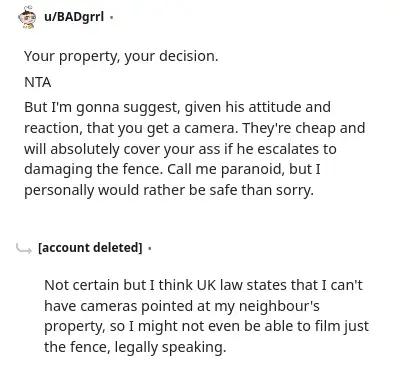Click the line 'Your property, your decision.'
This screenshot has height=382, width=400.
click(x=121, y=56)
